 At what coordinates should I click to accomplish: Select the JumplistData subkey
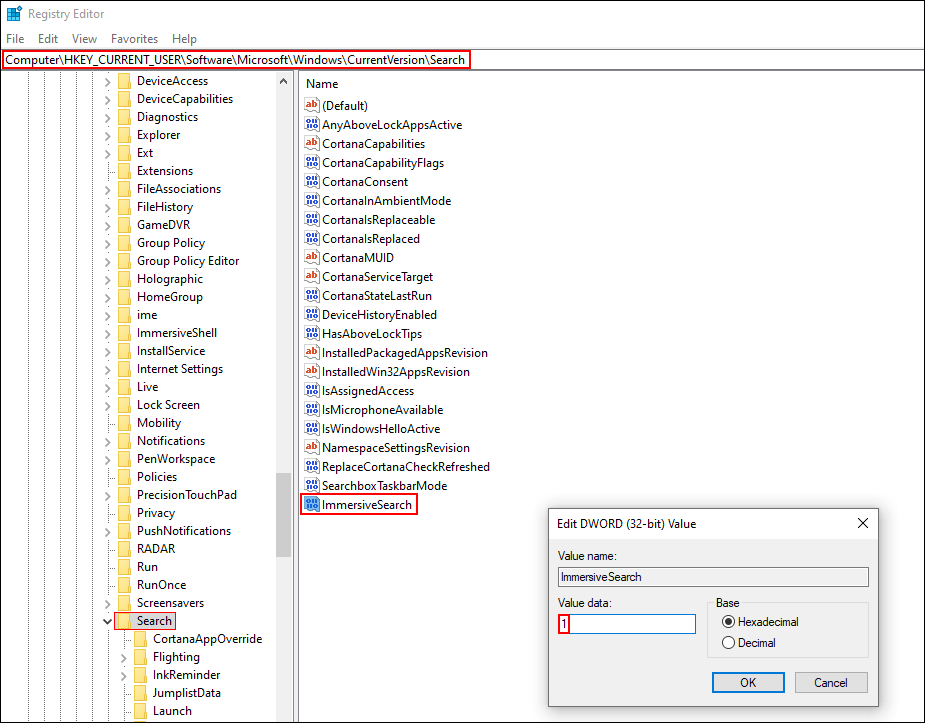(186, 693)
